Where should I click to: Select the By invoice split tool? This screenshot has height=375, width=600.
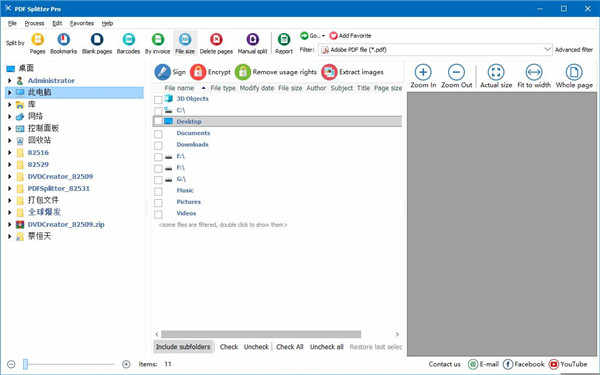click(x=158, y=39)
